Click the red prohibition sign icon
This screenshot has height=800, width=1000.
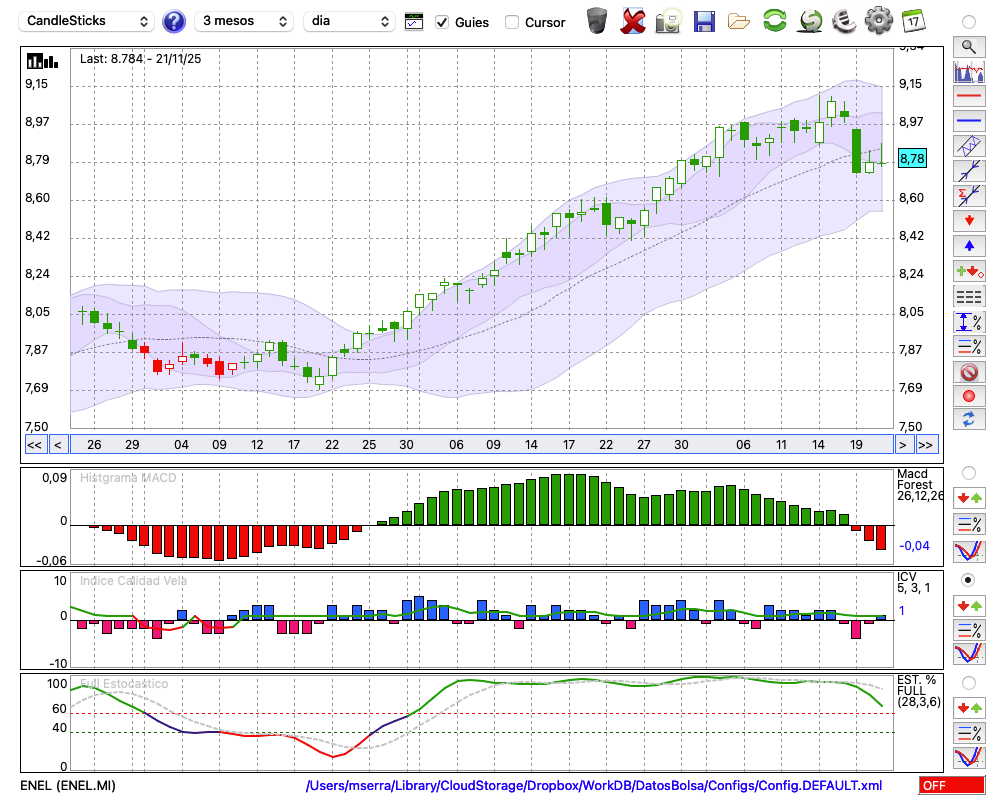click(x=969, y=371)
